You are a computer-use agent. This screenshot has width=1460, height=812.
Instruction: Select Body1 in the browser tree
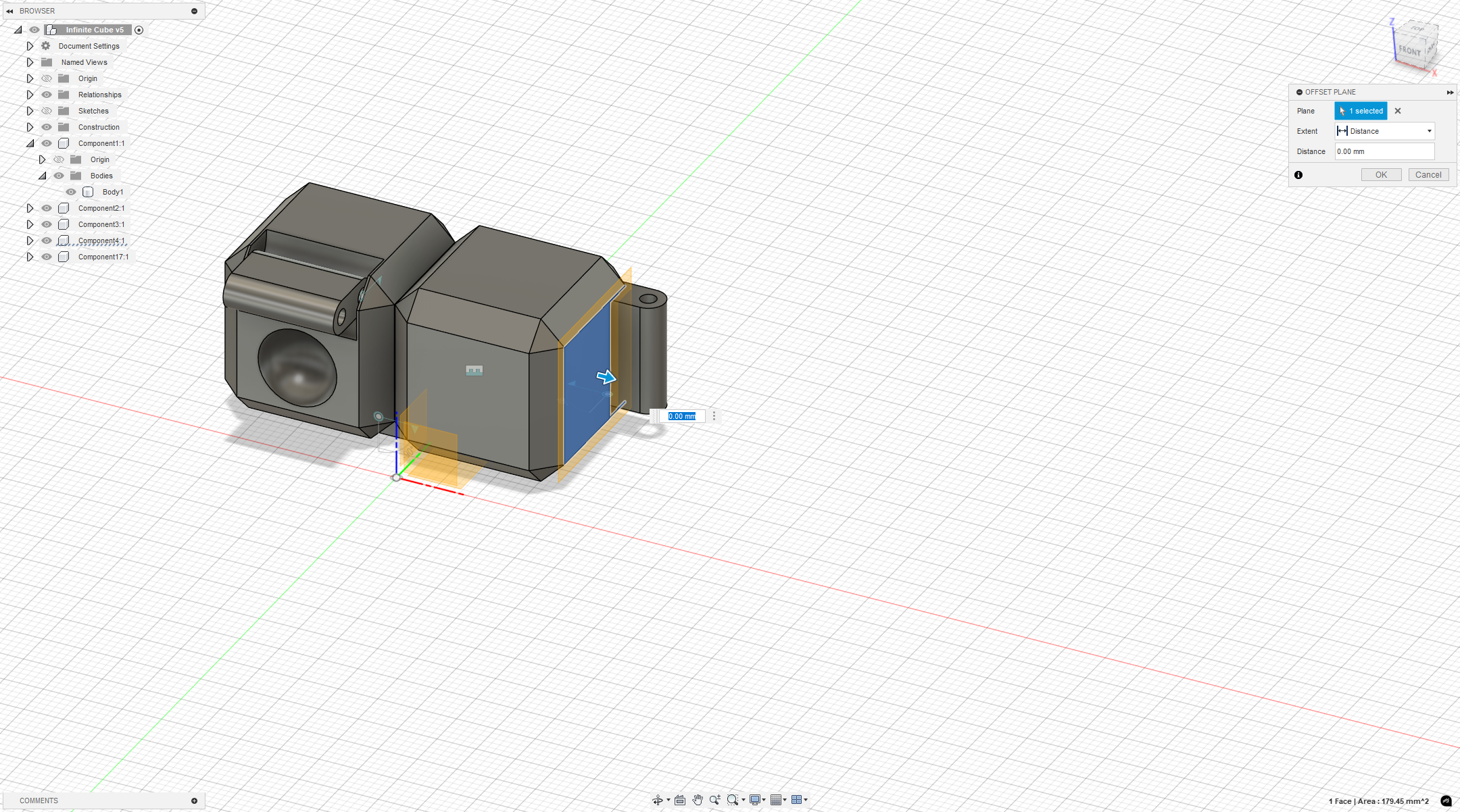113,192
